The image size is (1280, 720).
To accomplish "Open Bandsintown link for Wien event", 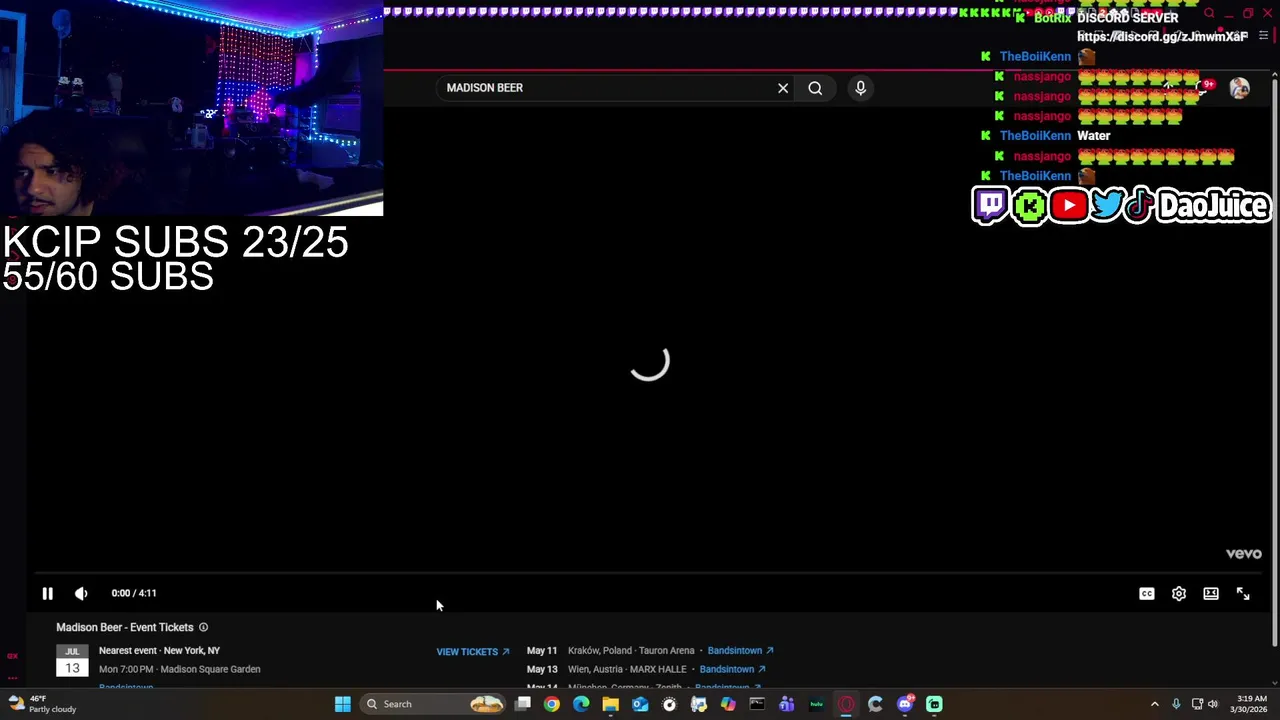I will (732, 669).
